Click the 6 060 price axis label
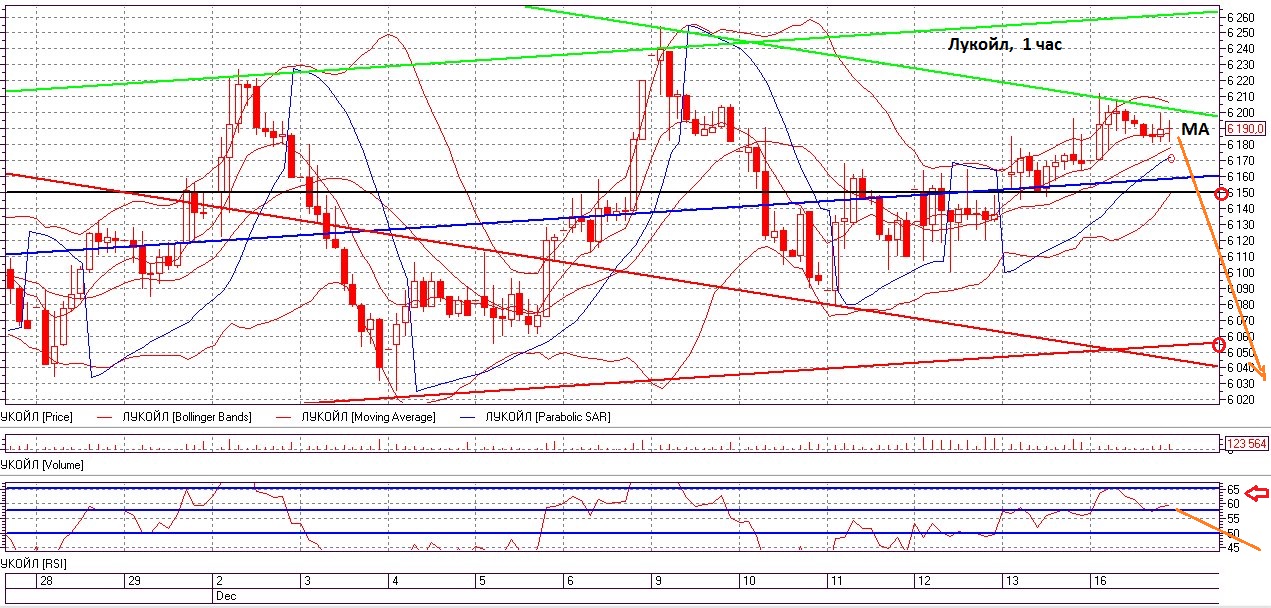This screenshot has height=608, width=1271. 1240,337
